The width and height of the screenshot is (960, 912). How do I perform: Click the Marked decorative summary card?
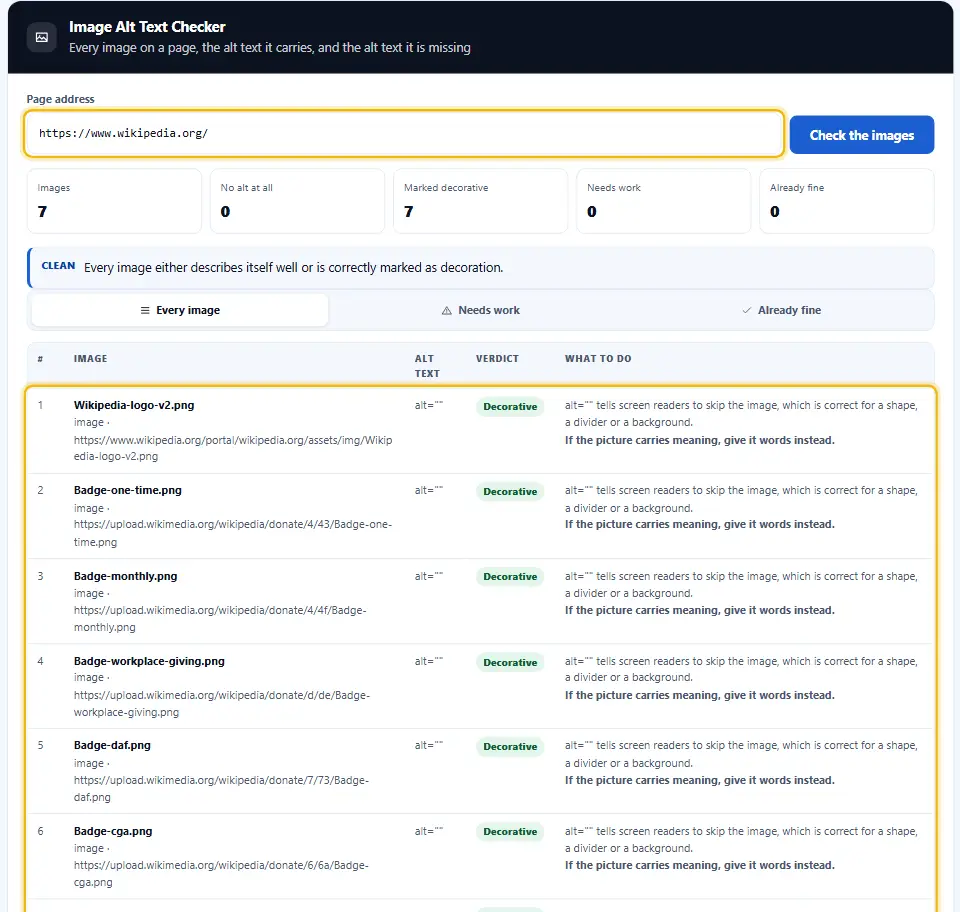coord(481,201)
